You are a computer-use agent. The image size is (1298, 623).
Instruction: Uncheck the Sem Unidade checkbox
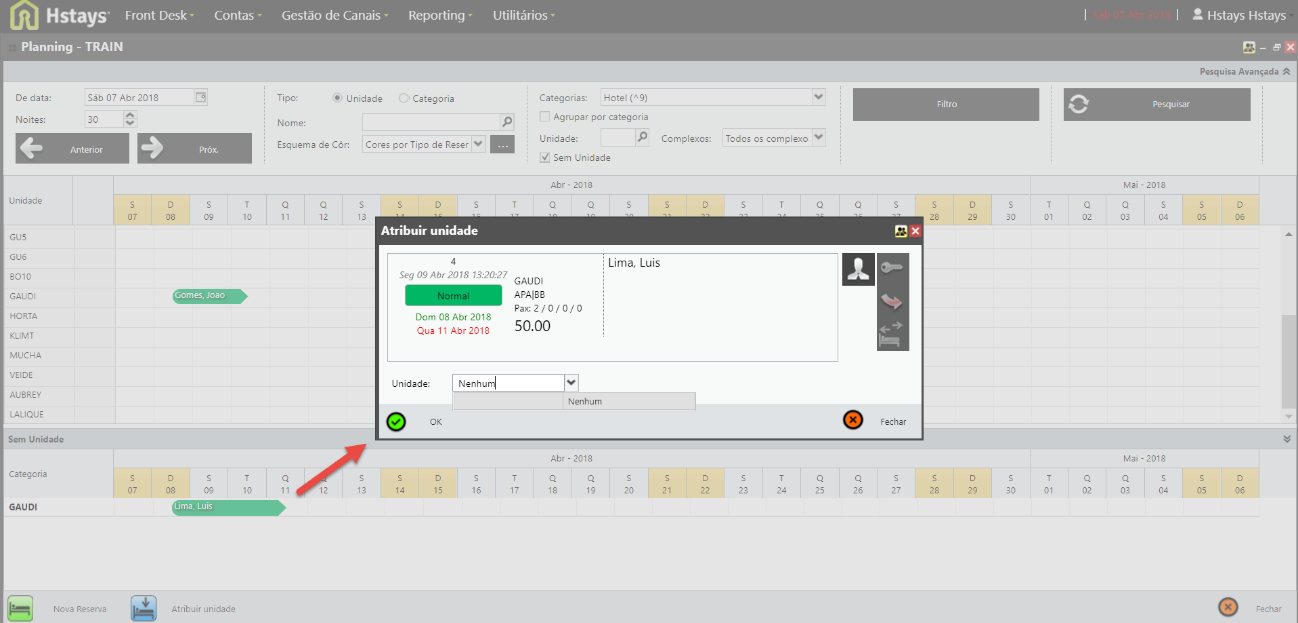click(x=545, y=157)
